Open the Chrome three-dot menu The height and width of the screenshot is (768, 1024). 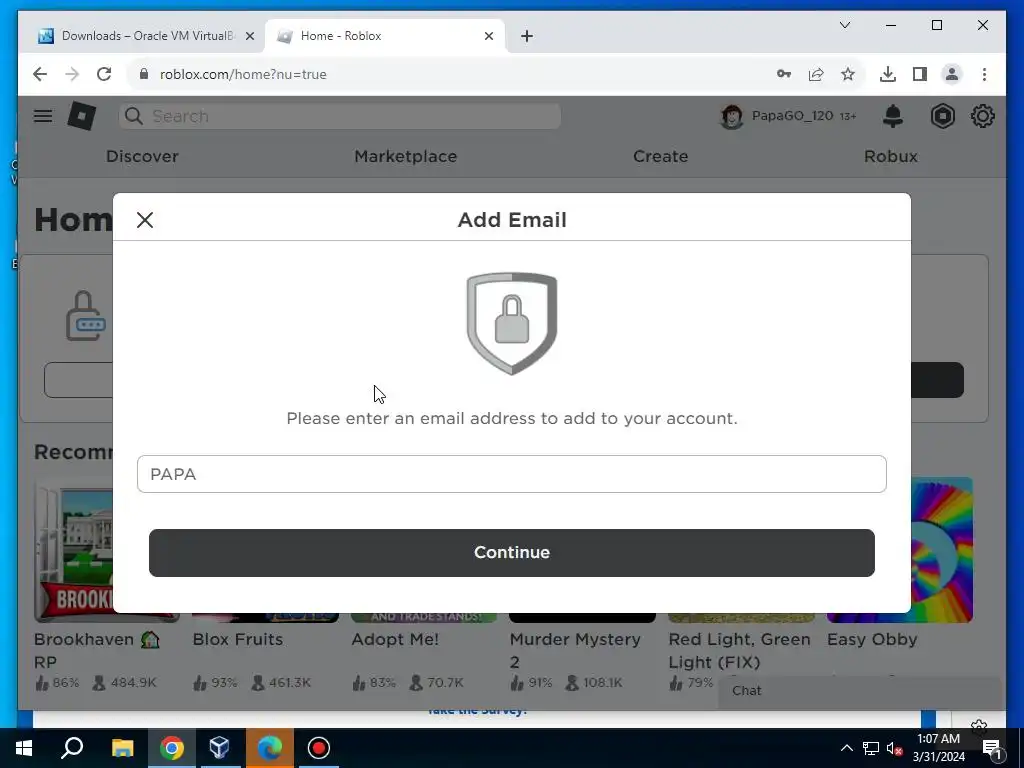point(984,74)
